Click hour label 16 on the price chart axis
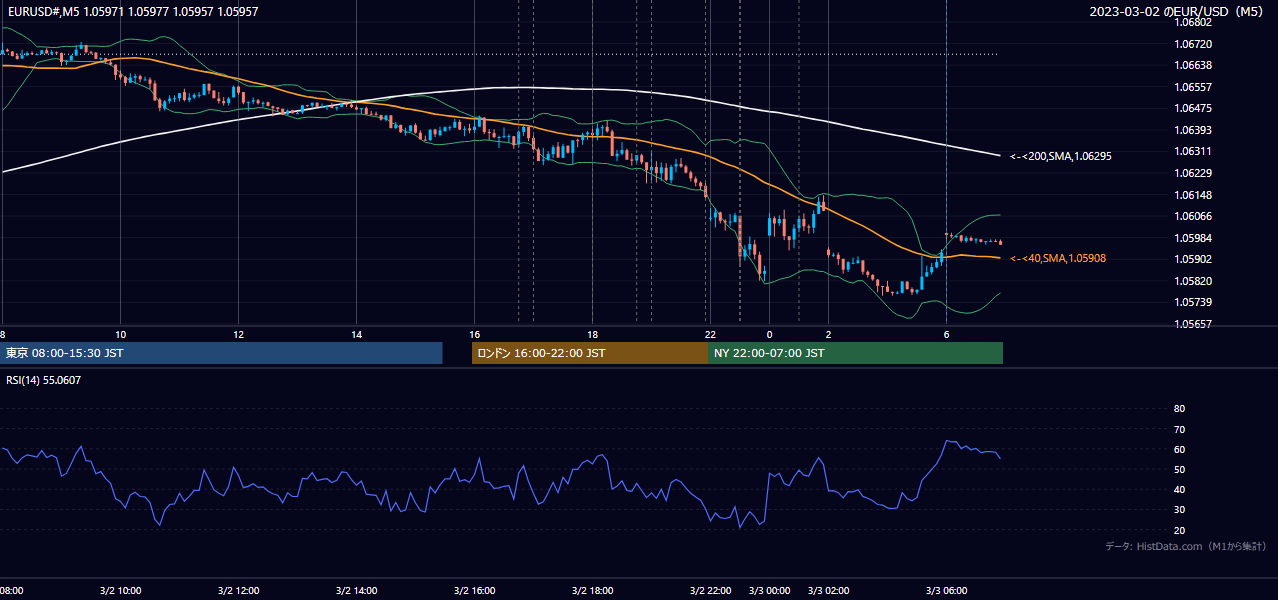1278x600 pixels. 474,334
